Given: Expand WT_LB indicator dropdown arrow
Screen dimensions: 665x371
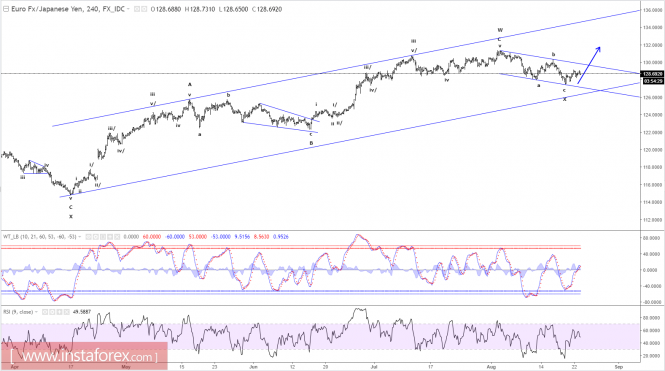Looking at the screenshot, I should pyautogui.click(x=80, y=237).
